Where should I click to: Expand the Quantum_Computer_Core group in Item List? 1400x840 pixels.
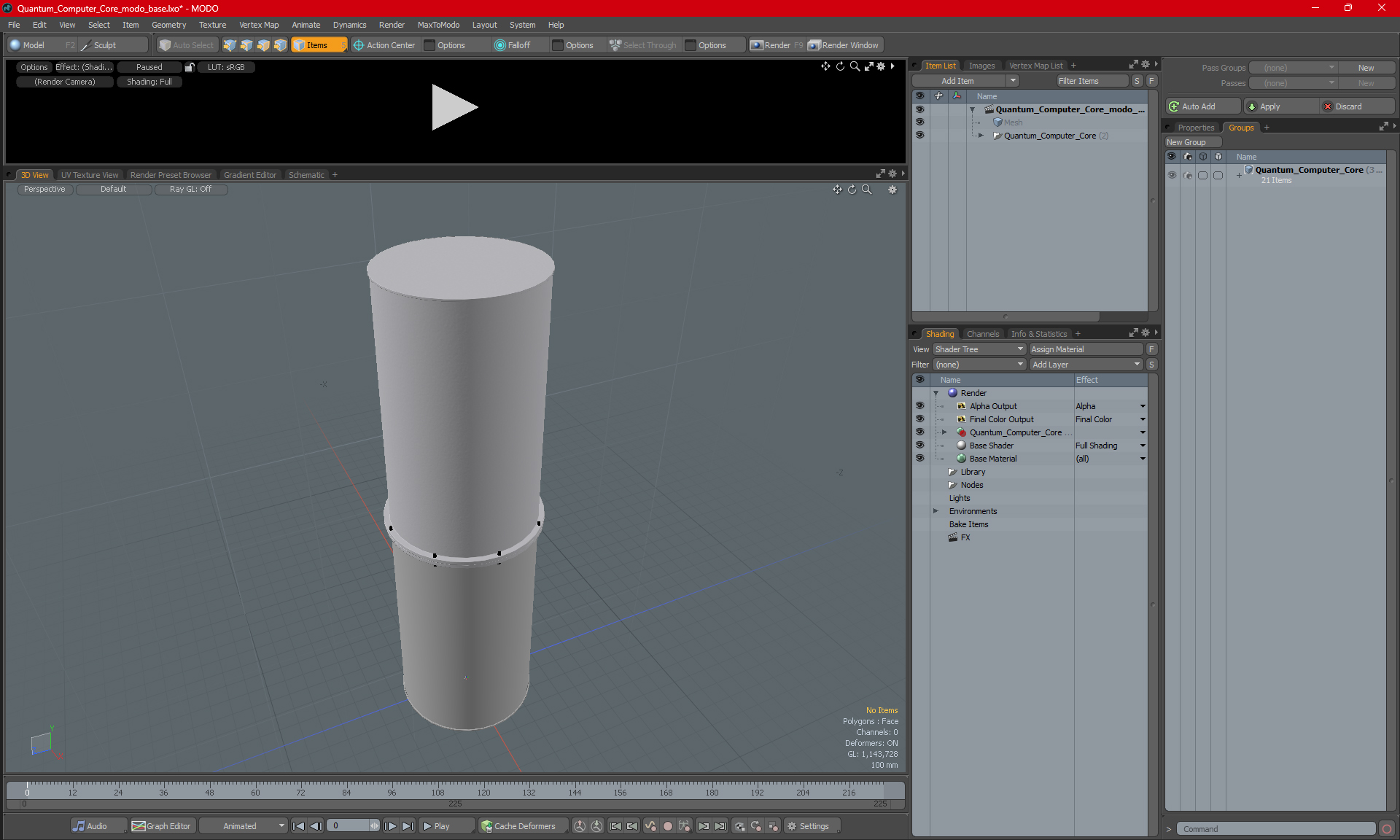(981, 136)
